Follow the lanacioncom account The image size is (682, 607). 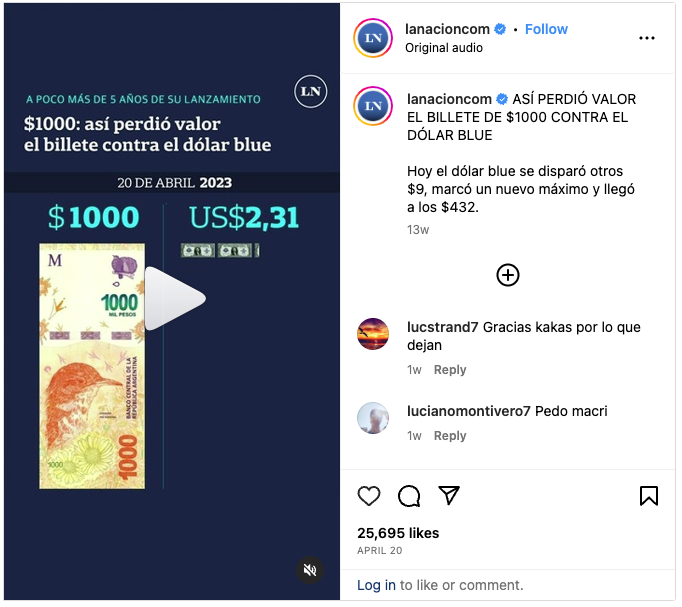coord(546,29)
